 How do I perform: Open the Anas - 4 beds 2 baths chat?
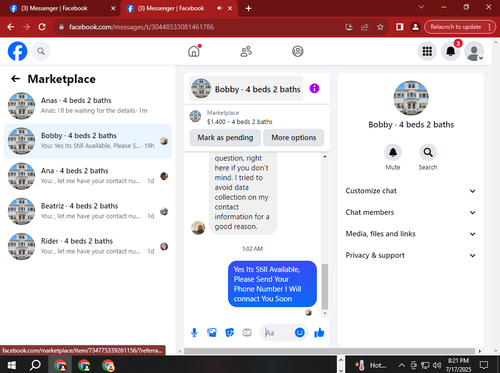88,106
